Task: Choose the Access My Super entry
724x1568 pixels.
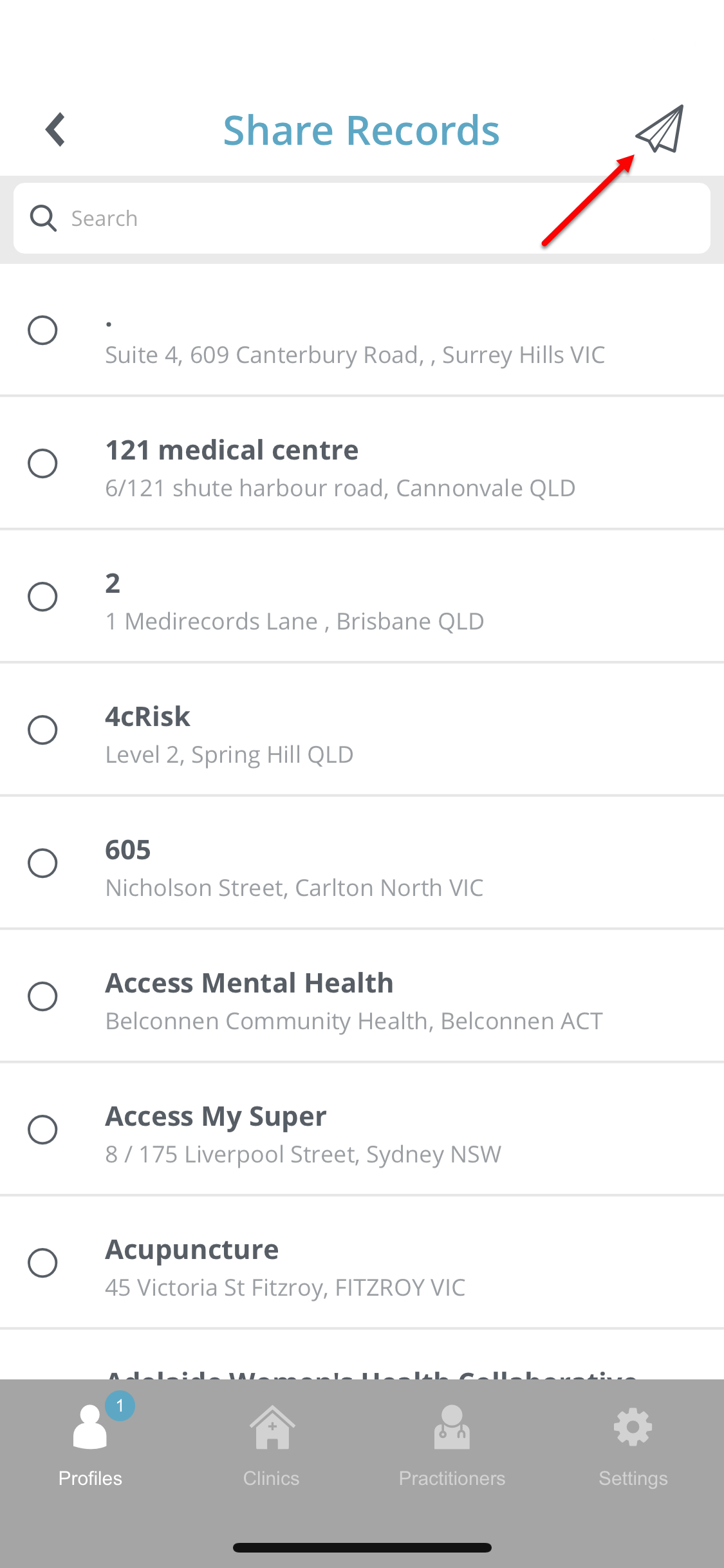Action: click(362, 1130)
